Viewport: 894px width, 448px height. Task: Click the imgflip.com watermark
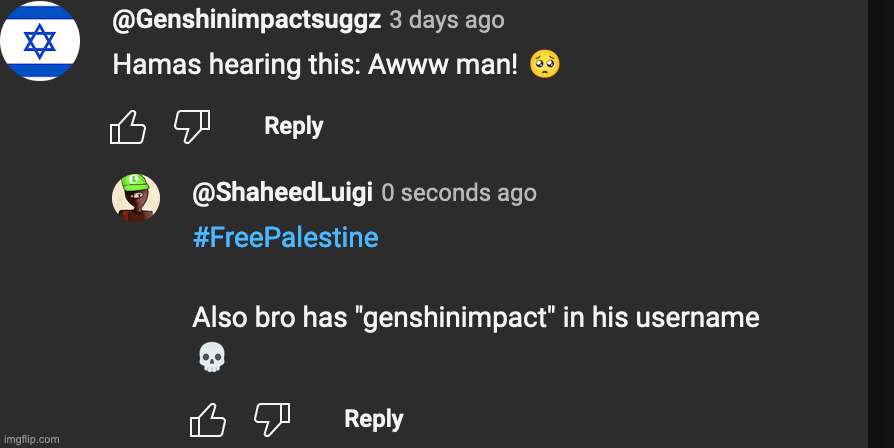click(x=32, y=439)
